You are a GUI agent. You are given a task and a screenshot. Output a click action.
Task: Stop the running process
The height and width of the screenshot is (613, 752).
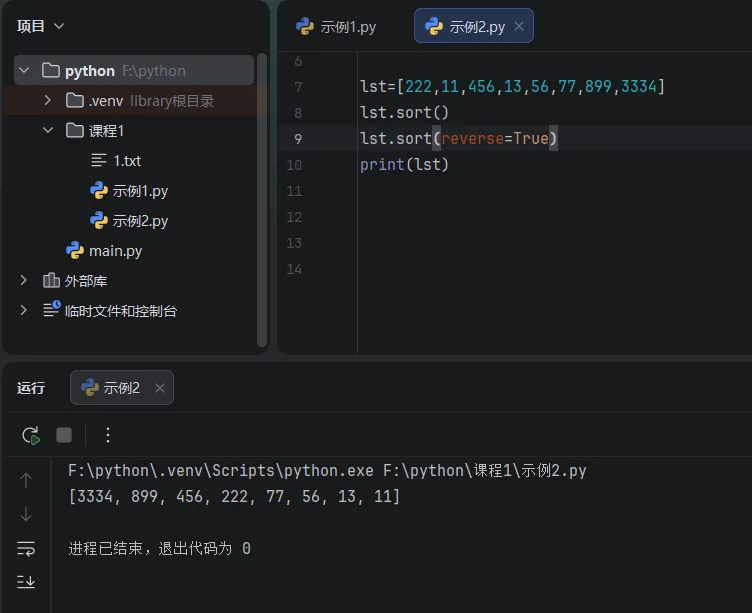64,435
